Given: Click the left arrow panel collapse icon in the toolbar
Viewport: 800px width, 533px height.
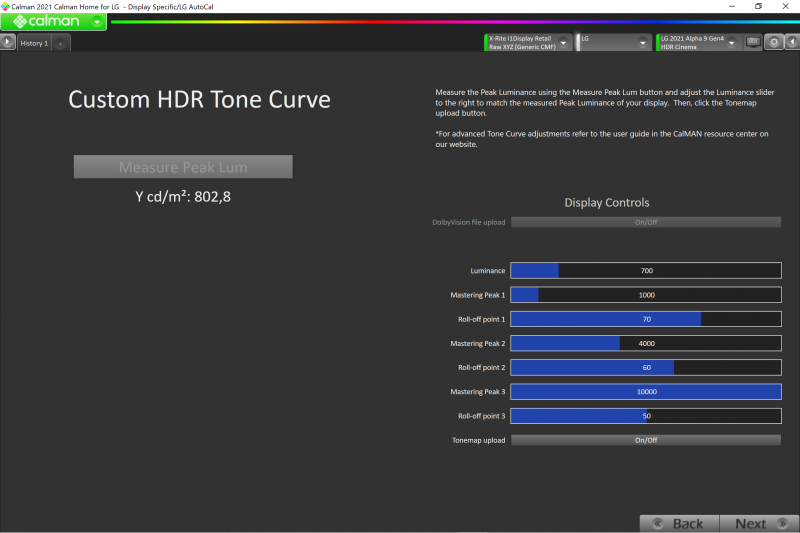Looking at the screenshot, I should [792, 42].
